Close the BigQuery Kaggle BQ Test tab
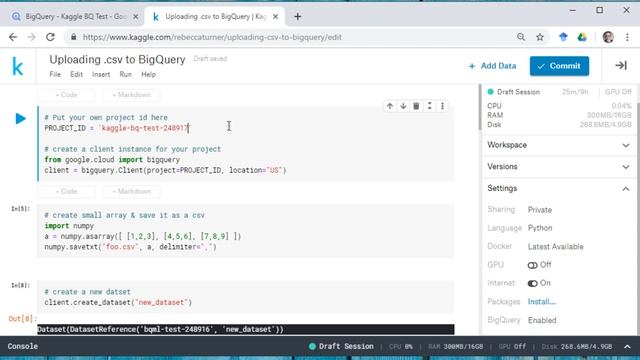 tap(136, 17)
